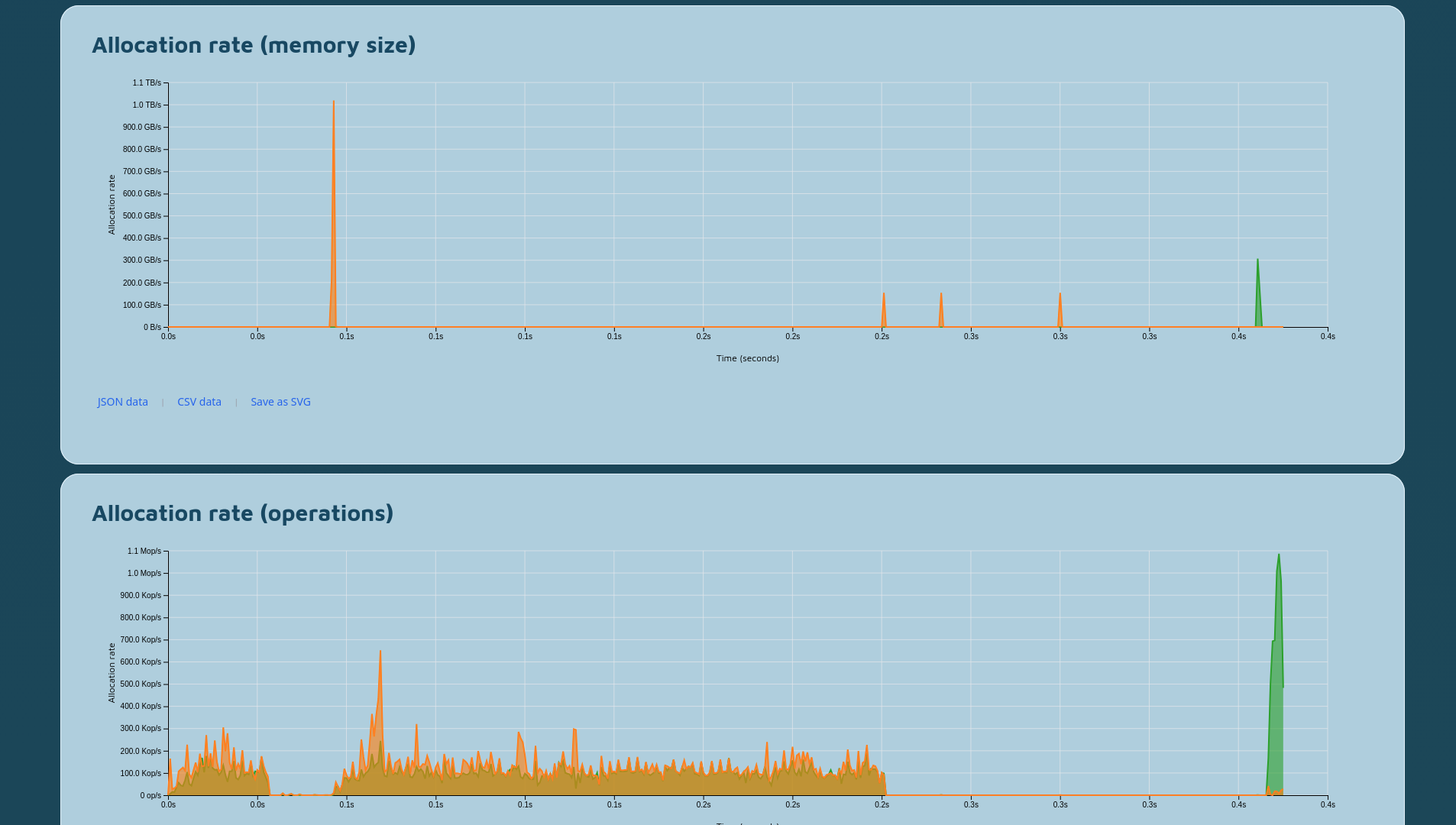Click the '1.0 TB/s' y-axis tick label
This screenshot has width=1456, height=825.
click(147, 105)
